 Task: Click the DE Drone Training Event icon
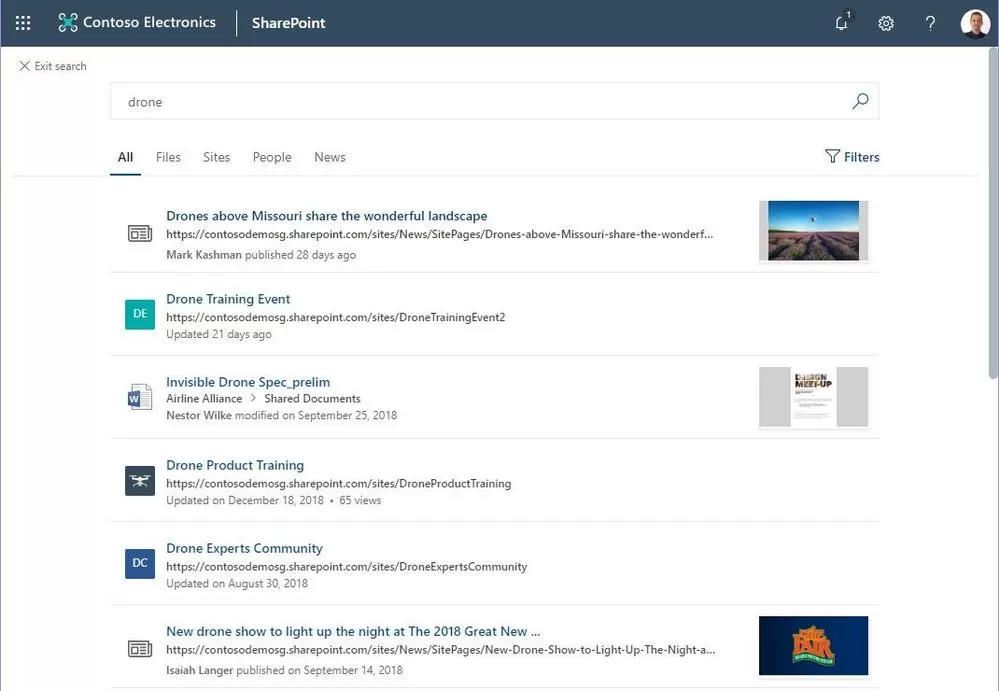140,314
